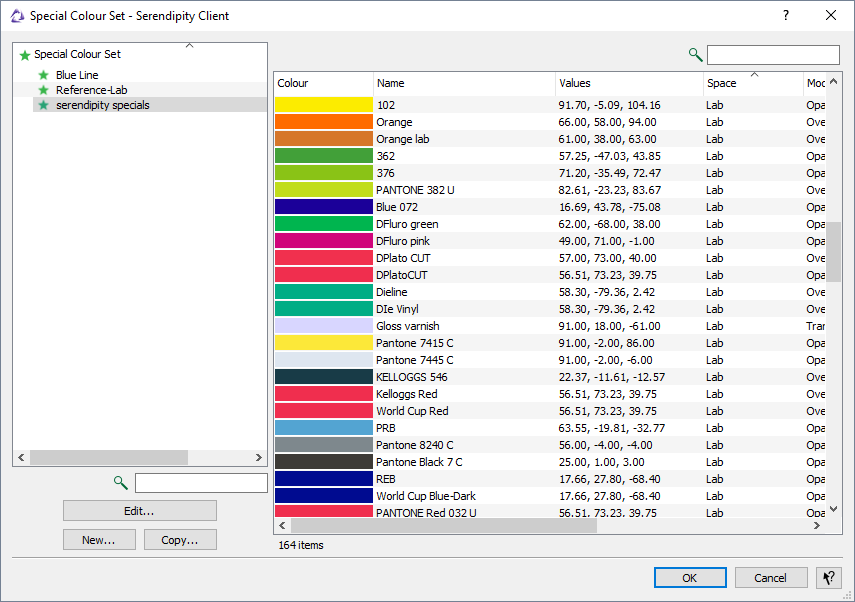Image resolution: width=855 pixels, height=602 pixels.
Task: Click the table's scroll down arrow
Action: point(833,509)
